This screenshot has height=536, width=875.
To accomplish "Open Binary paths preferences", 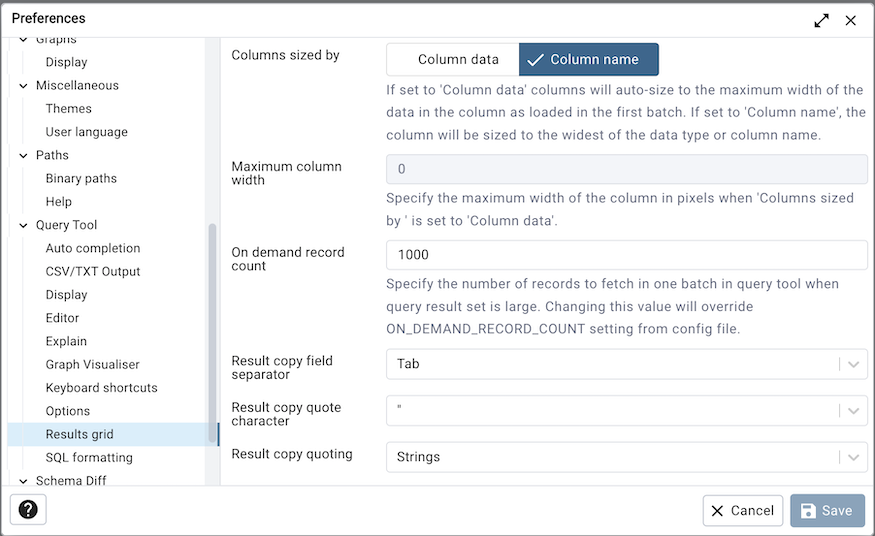I will pos(81,178).
